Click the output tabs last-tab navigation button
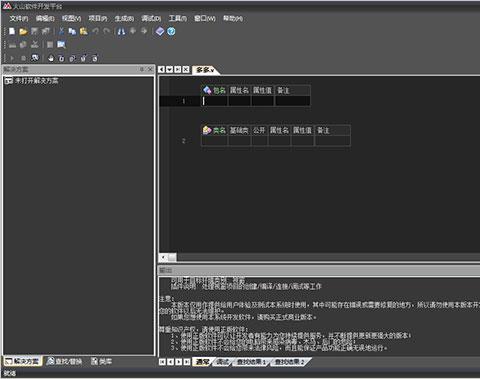480x379 pixels. [187, 362]
